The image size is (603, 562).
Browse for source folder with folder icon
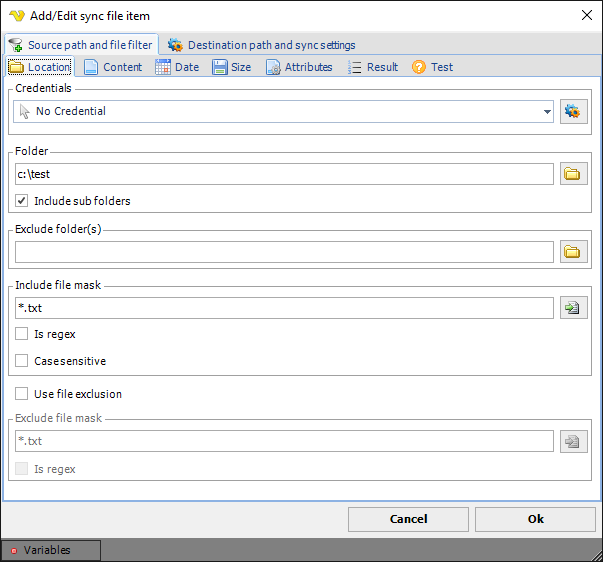tap(573, 175)
